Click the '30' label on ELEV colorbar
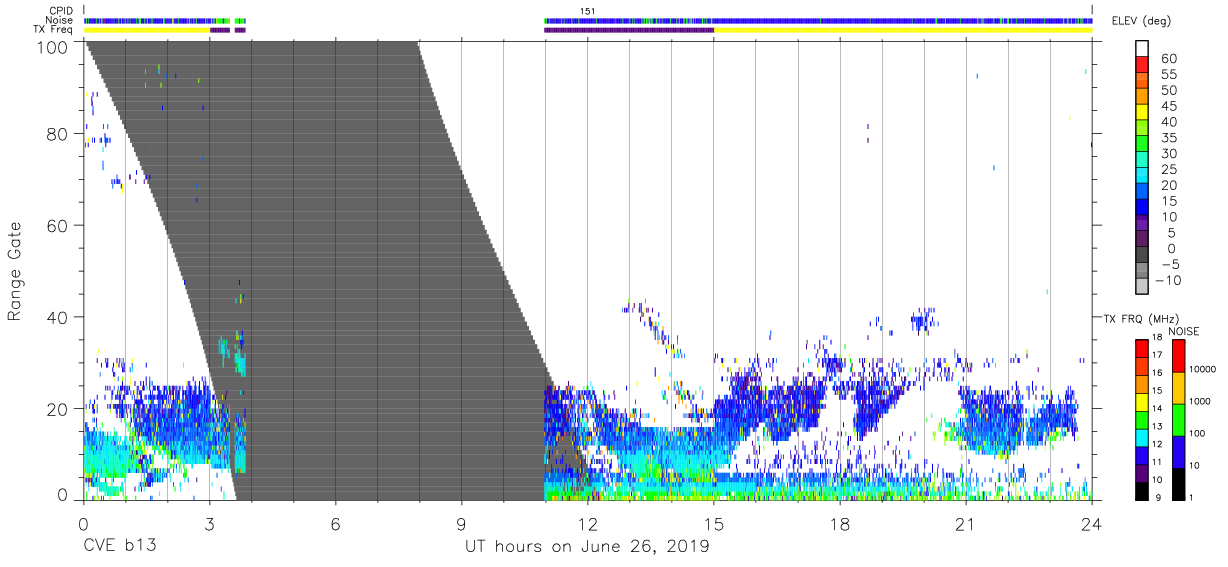Screen dimensions: 1228x567 click(x=1169, y=154)
